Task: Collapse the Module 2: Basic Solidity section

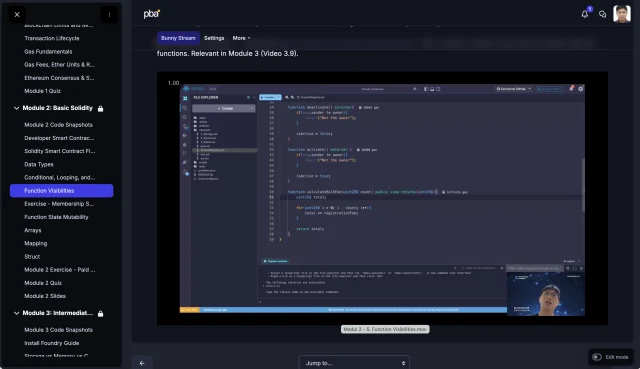Action: point(16,108)
